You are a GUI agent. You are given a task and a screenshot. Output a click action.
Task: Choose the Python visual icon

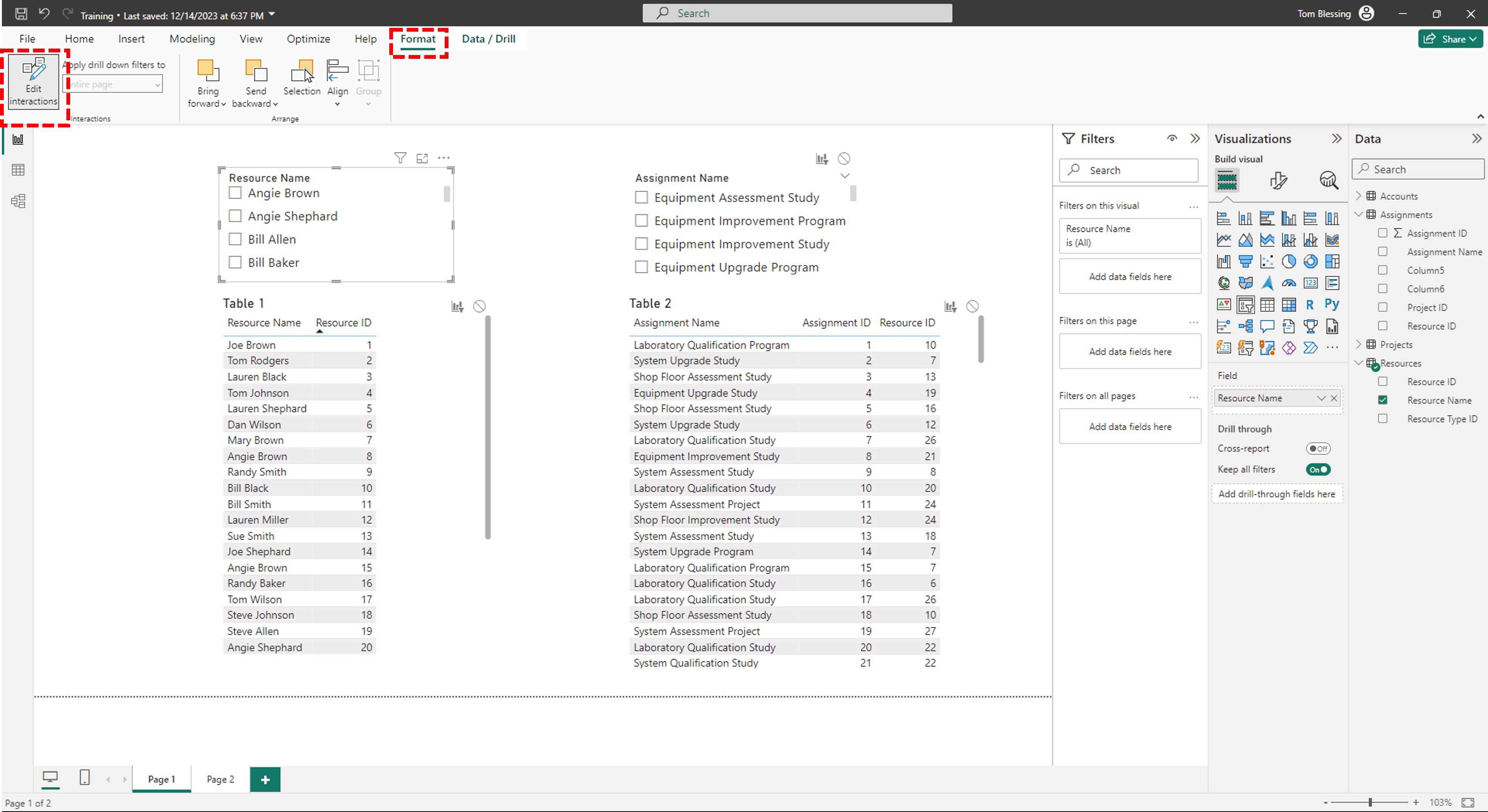pyautogui.click(x=1331, y=305)
